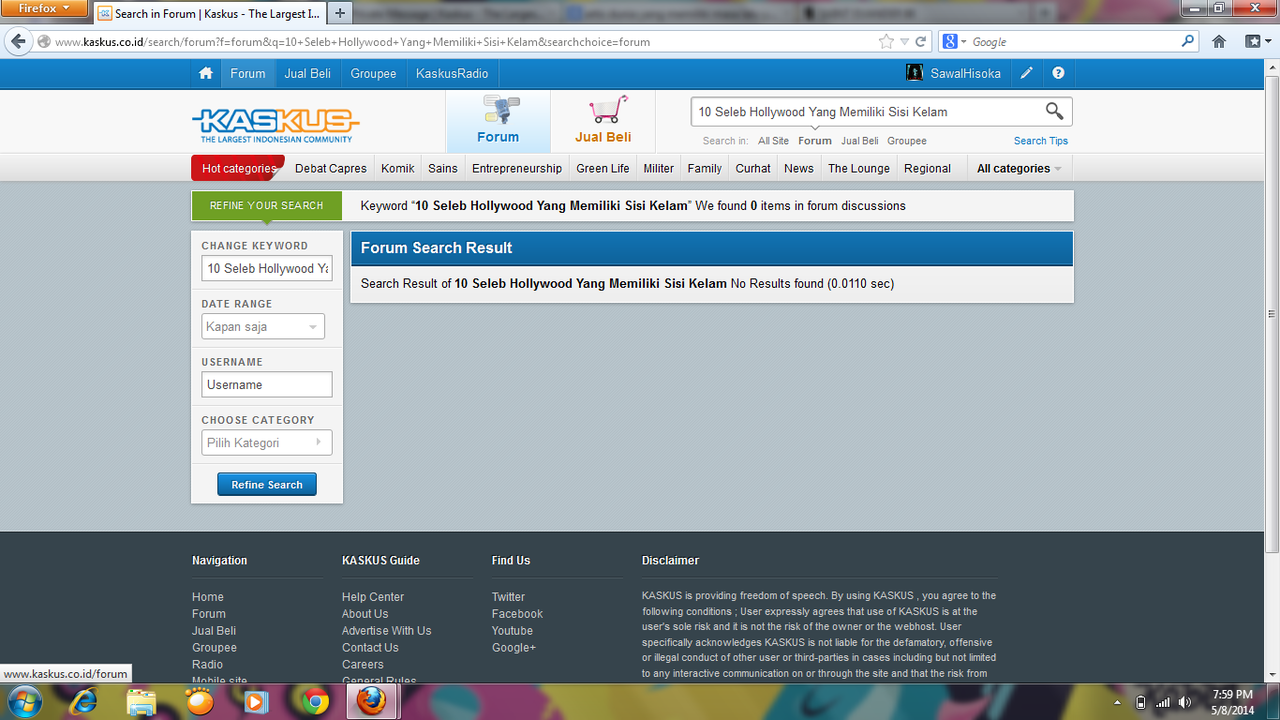Select the large Jual Beli cart tab
Viewport: 1280px width, 720px height.
tap(603, 121)
